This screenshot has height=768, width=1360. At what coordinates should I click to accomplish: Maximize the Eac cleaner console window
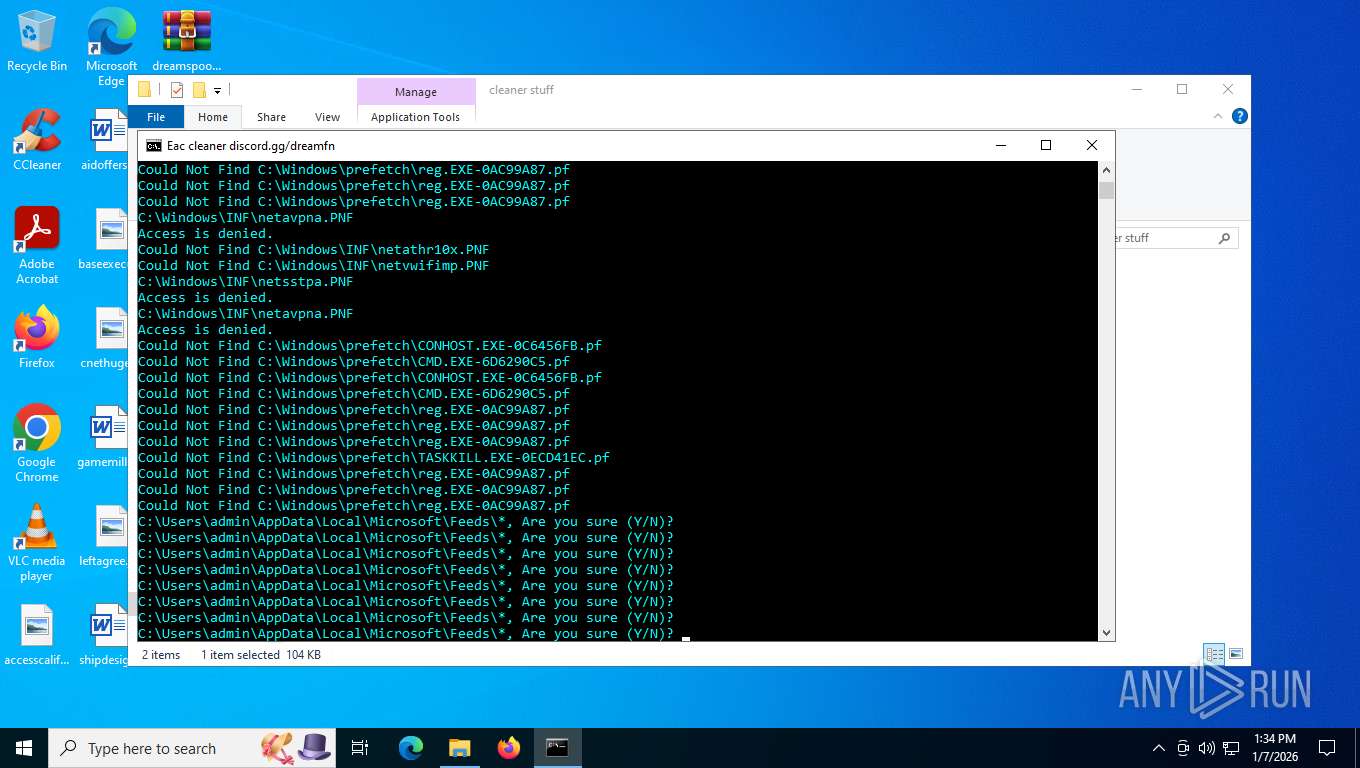[x=1046, y=146]
